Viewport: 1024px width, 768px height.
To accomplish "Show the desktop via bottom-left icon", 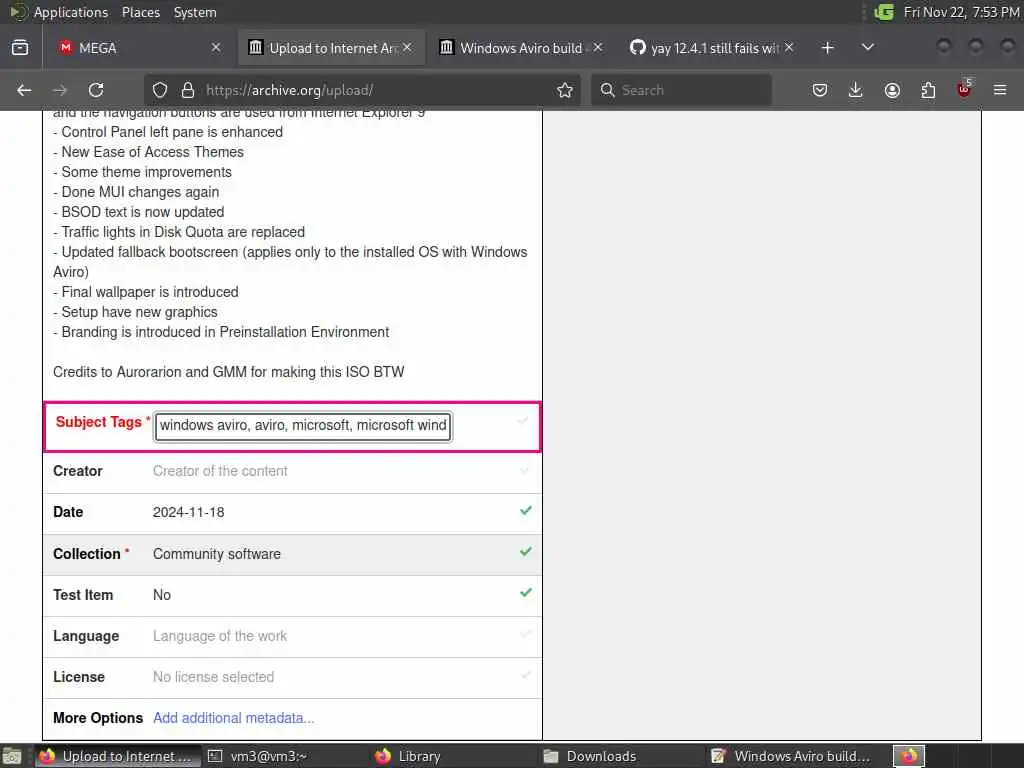I will (12, 757).
